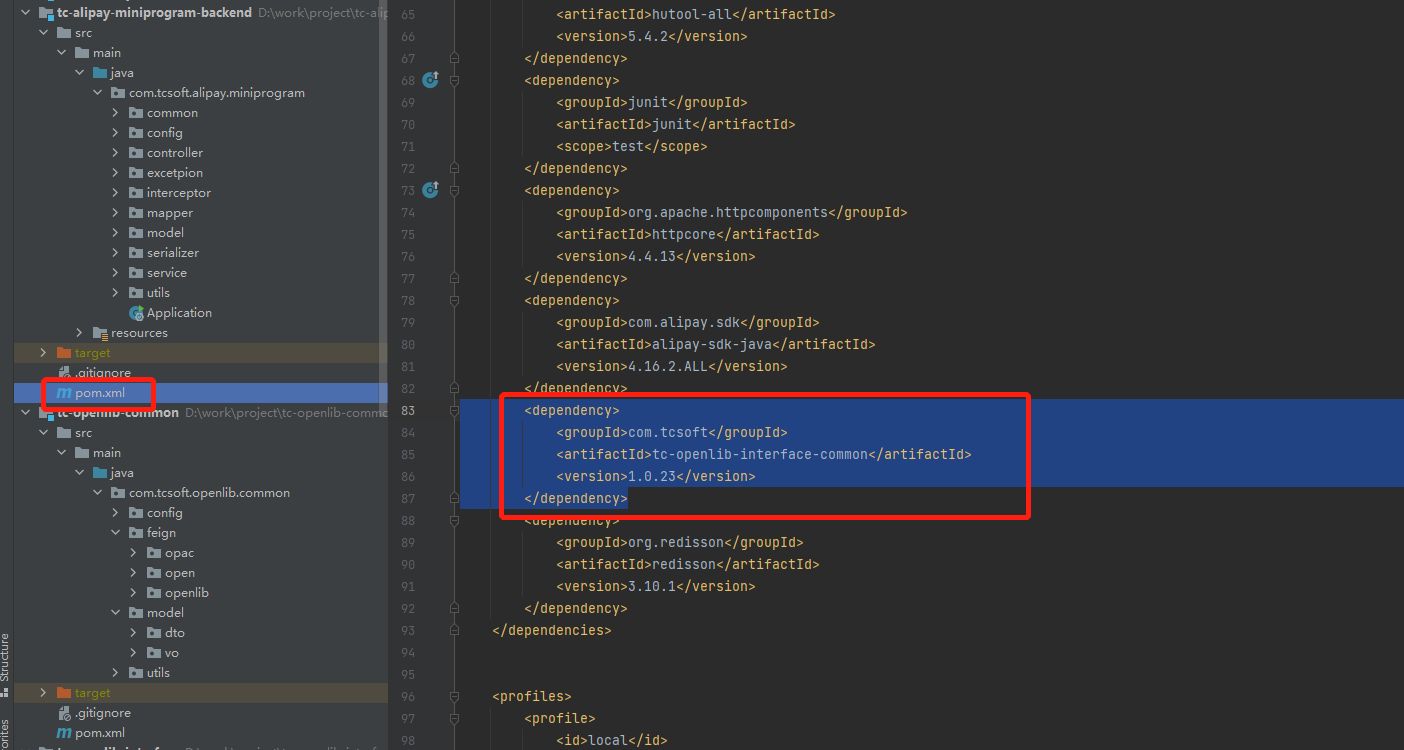Image resolution: width=1404 pixels, height=750 pixels.
Task: Click Maven icon of tc-alipay-miniprogram-backend pom.xml
Action: 64,393
